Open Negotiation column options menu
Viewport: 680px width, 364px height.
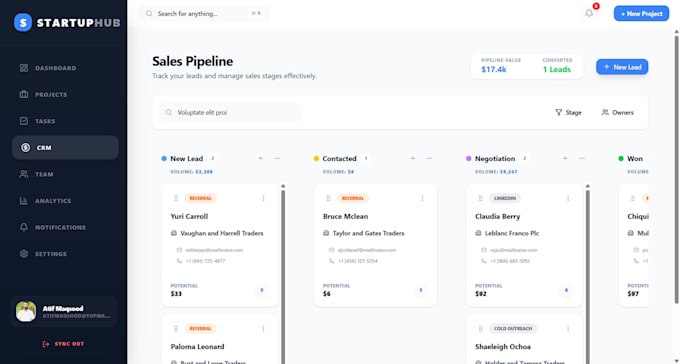[582, 158]
